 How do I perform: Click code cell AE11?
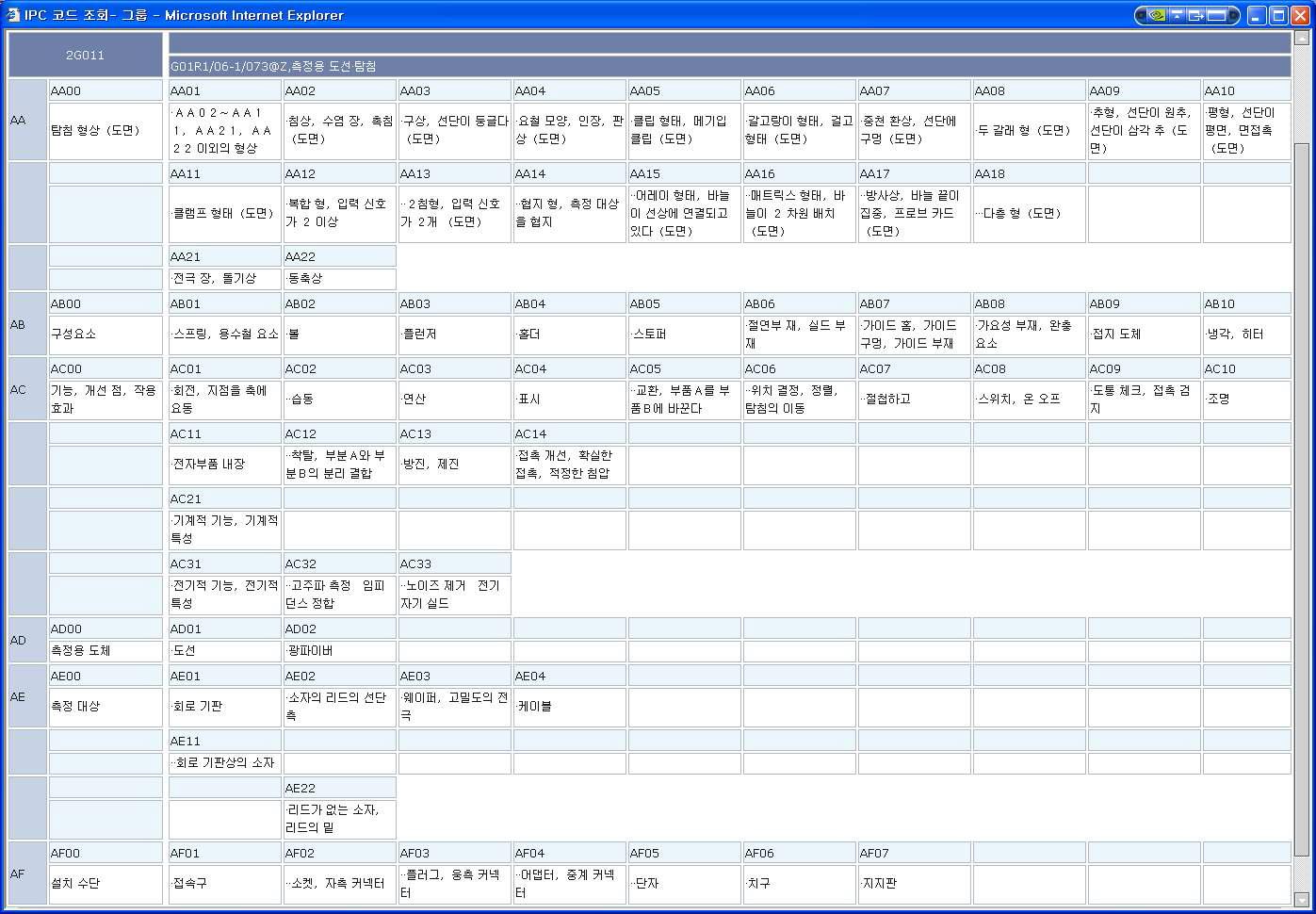pyautogui.click(x=224, y=741)
